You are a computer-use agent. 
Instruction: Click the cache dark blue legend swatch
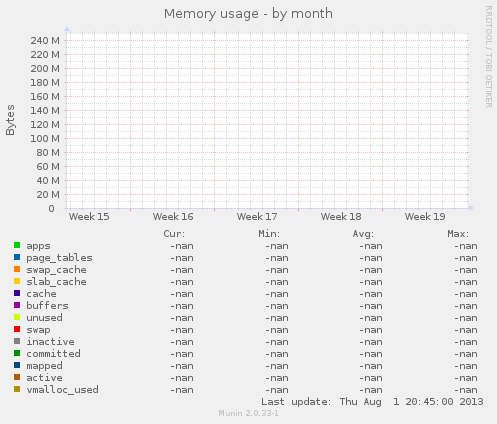(17, 293)
